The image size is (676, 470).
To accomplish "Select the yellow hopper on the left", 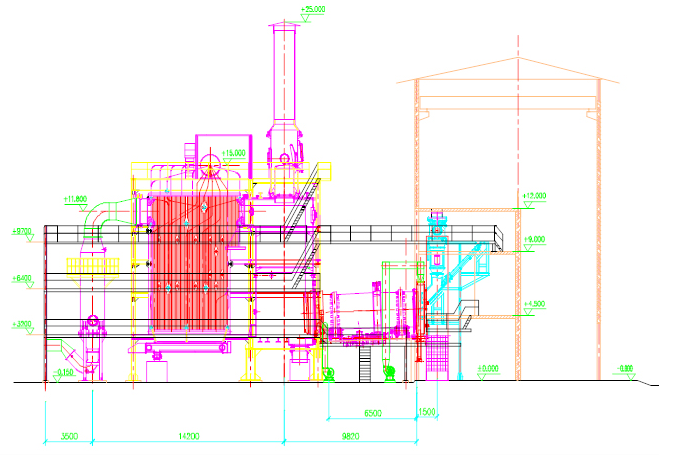I will 92,266.
